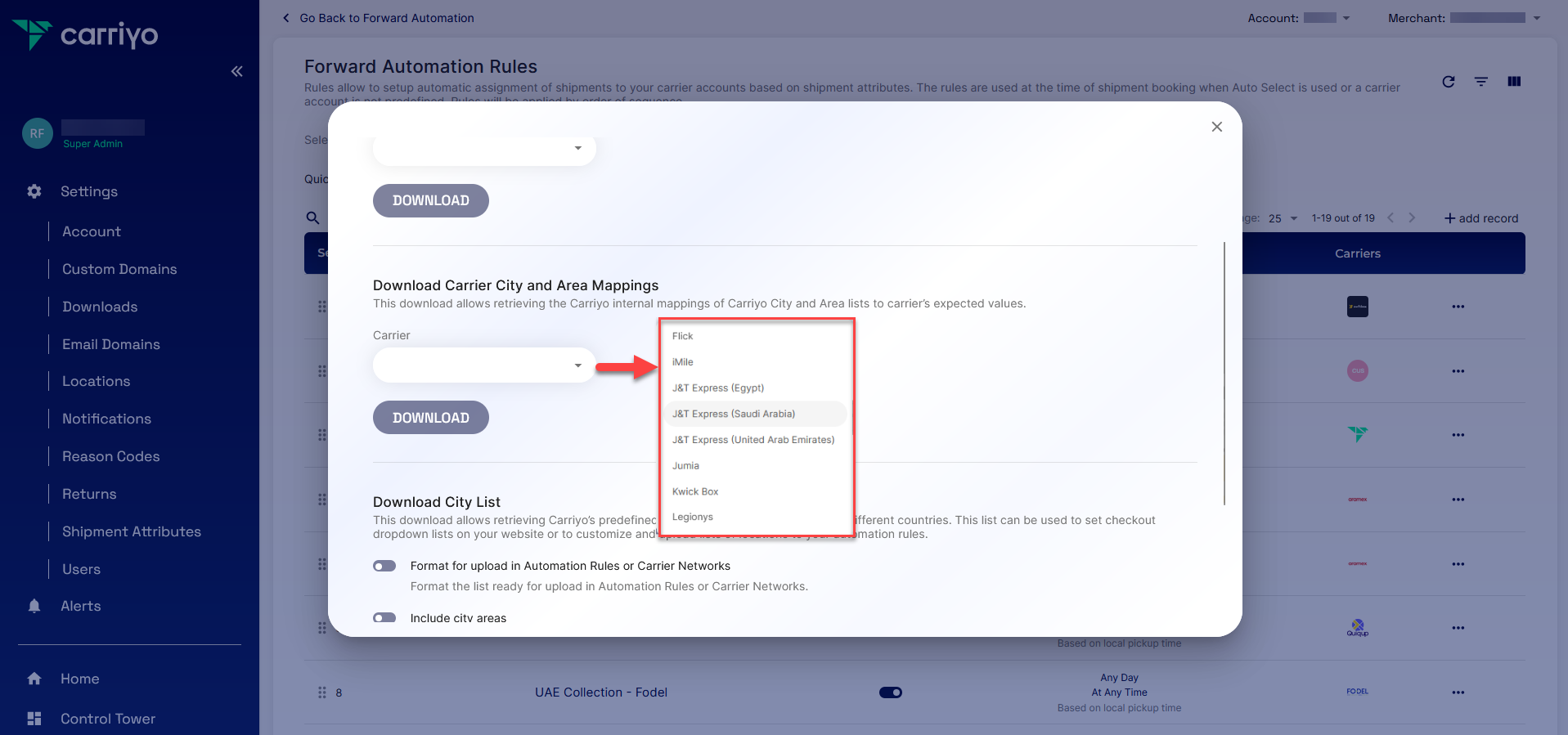
Task: Select J&T Express (Saudi Arabia) option
Action: click(756, 414)
